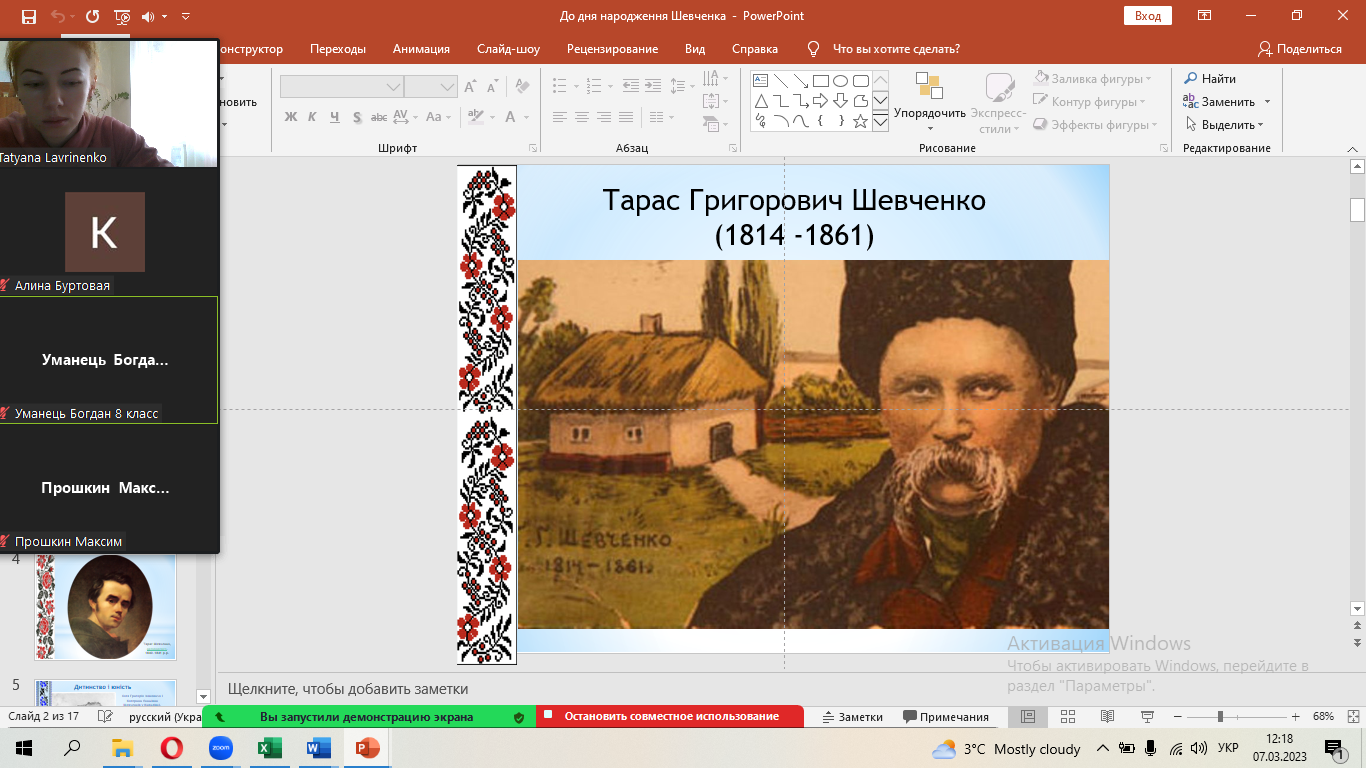1366x768 pixels.
Task: Click Заменить replace button
Action: click(x=1227, y=101)
